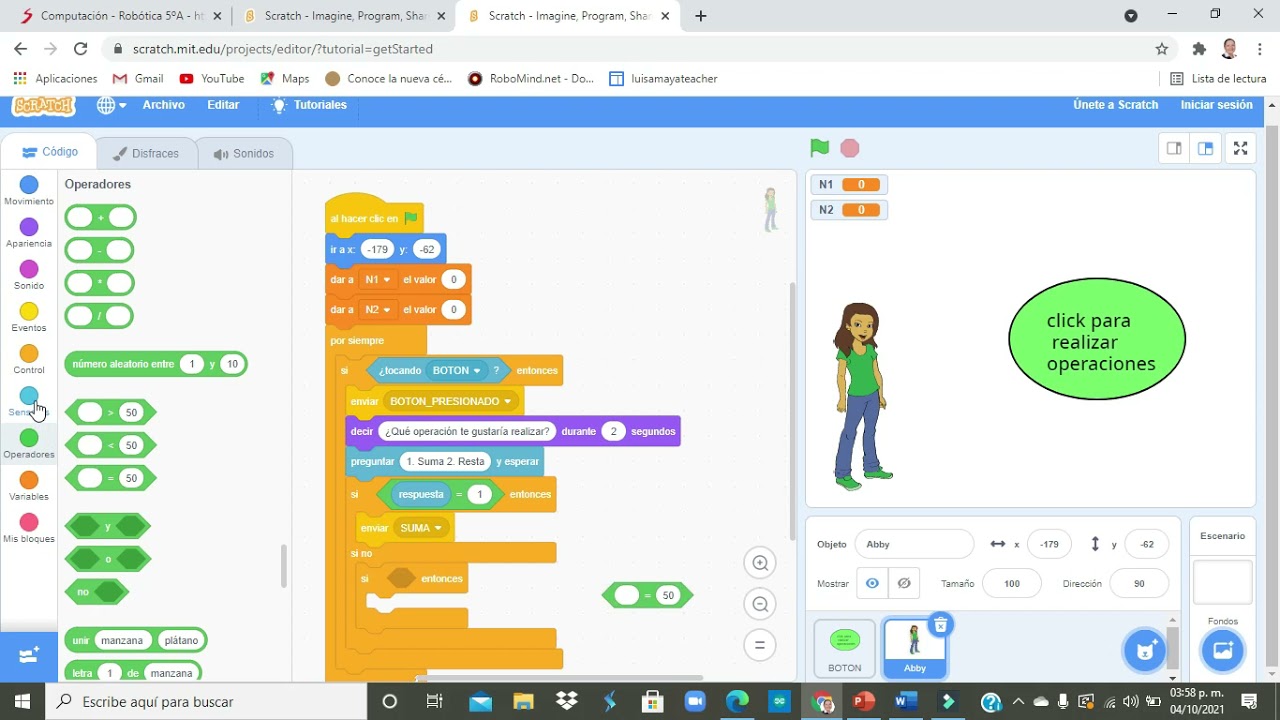Screen dimensions: 1280x720
Task: Click the número aleatorio entre block
Action: 155,364
